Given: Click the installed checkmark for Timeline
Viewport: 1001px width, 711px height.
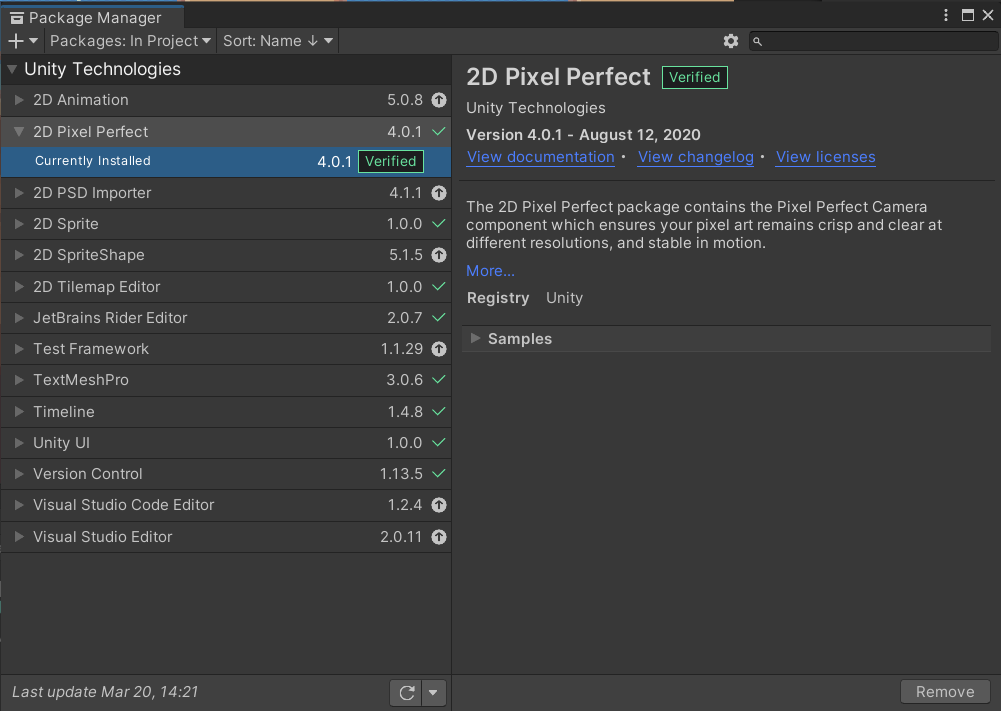Looking at the screenshot, I should click(x=439, y=412).
